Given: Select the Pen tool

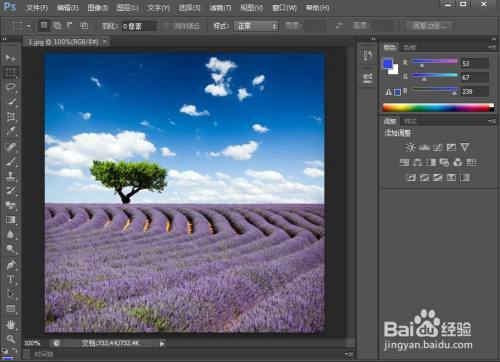Looking at the screenshot, I should pos(10,264).
